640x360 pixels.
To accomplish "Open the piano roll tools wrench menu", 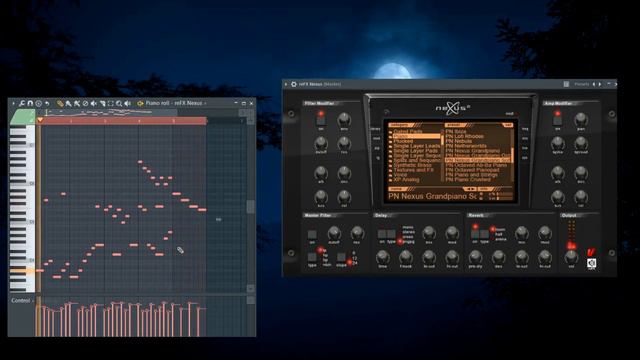I will [x=22, y=104].
